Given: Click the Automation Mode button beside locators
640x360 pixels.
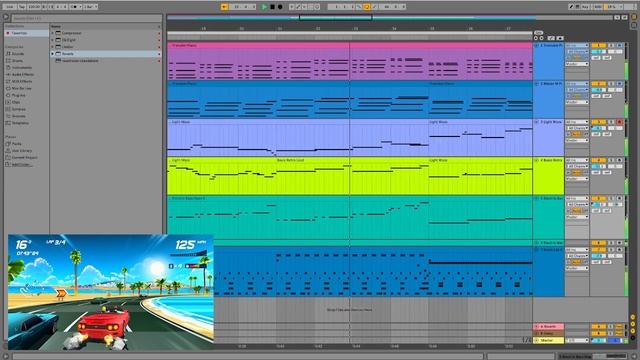Looking at the screenshot, I should click(560, 38).
